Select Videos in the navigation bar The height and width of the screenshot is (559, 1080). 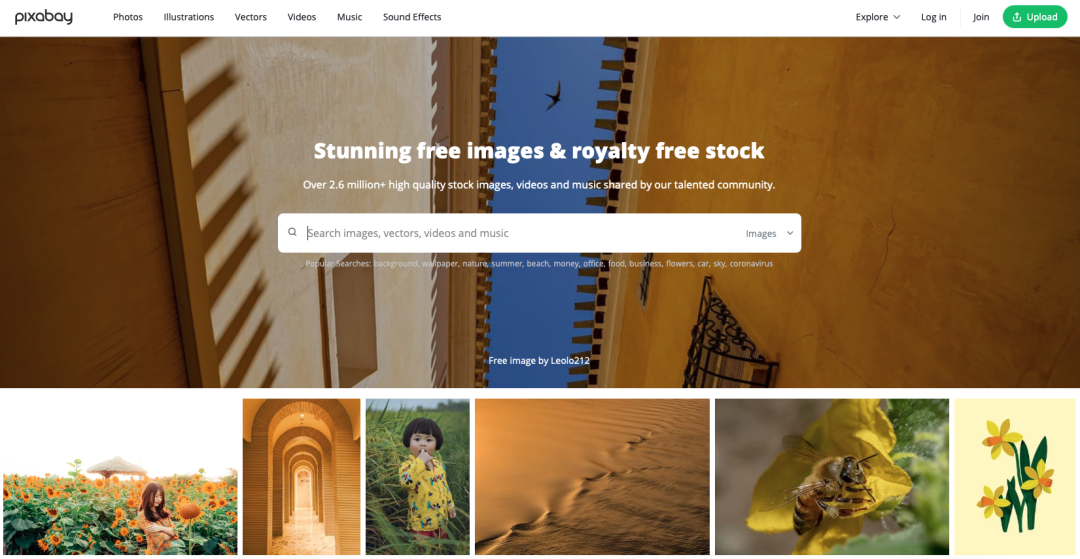[302, 17]
